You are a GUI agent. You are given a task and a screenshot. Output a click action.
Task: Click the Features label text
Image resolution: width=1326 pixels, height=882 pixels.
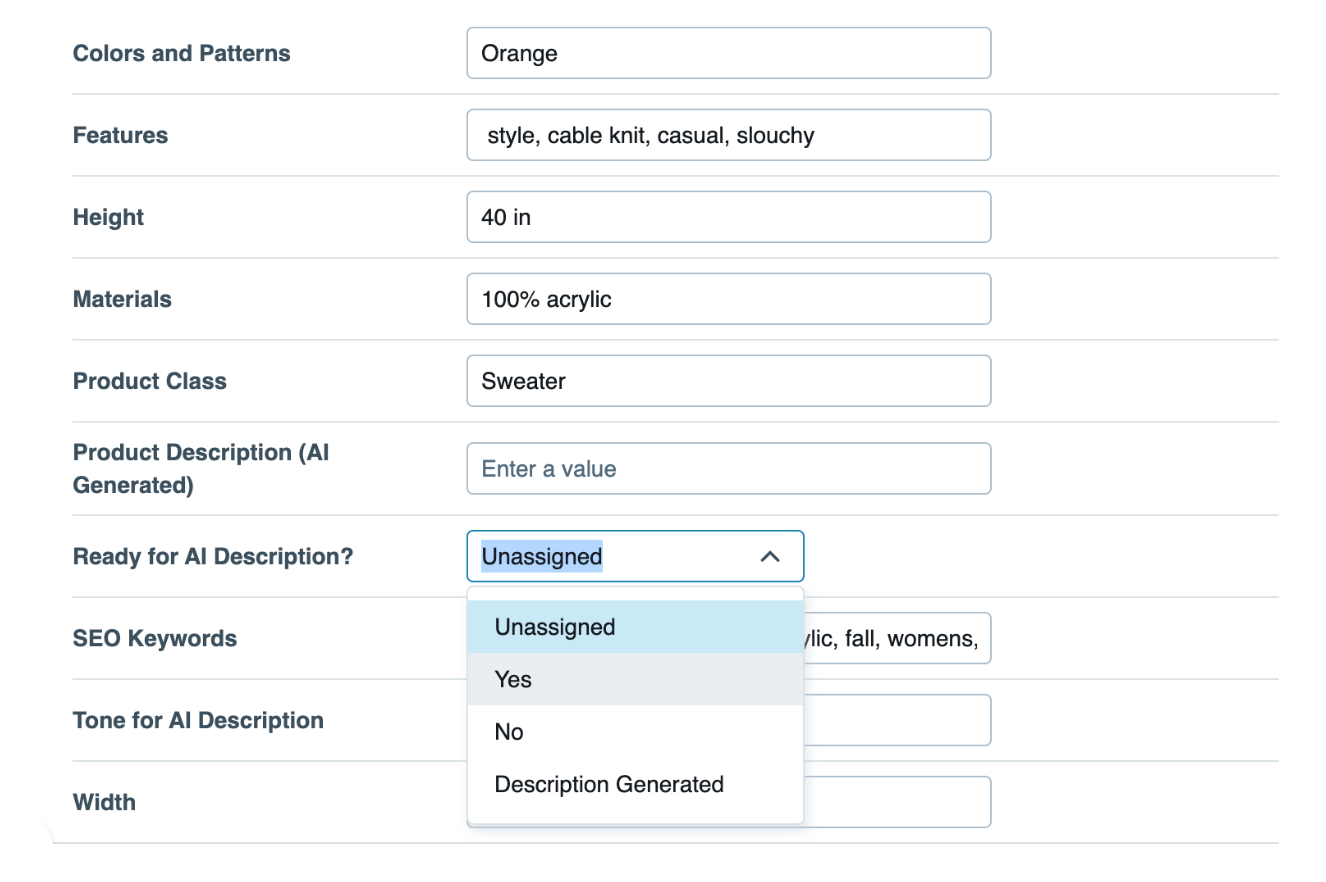(120, 135)
